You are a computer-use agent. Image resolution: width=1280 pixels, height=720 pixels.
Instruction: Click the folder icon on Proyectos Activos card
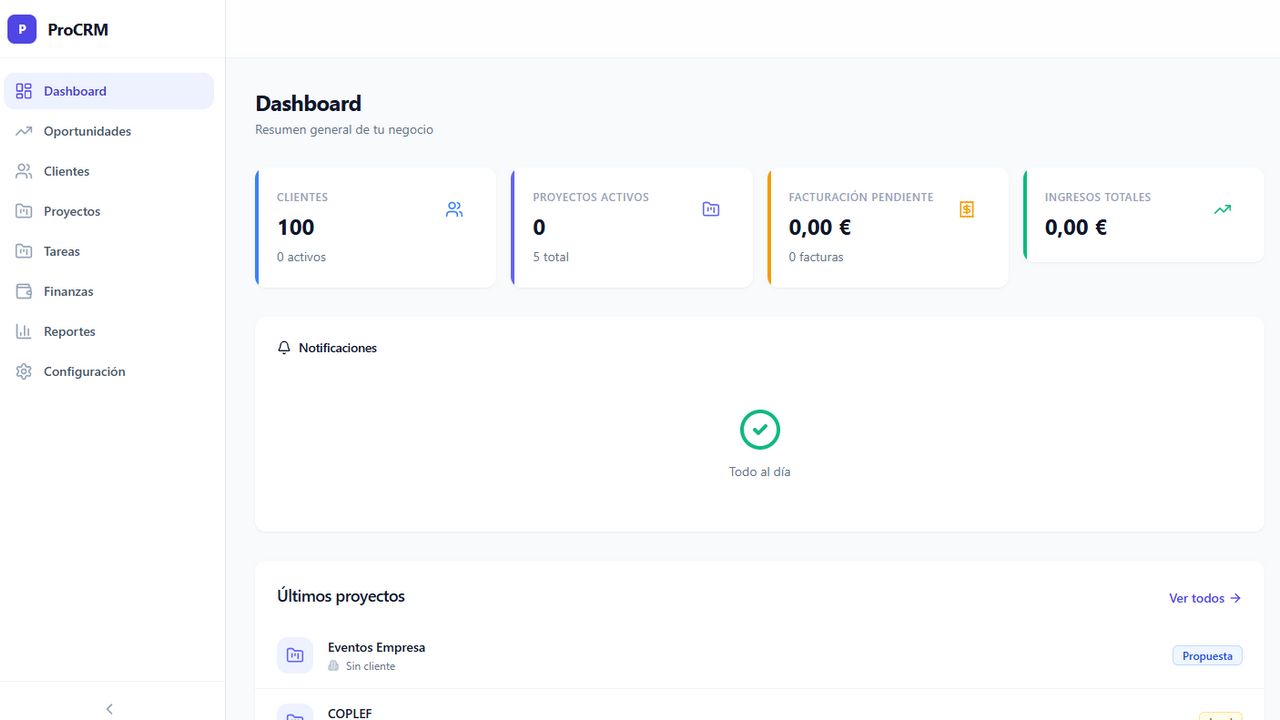[711, 209]
